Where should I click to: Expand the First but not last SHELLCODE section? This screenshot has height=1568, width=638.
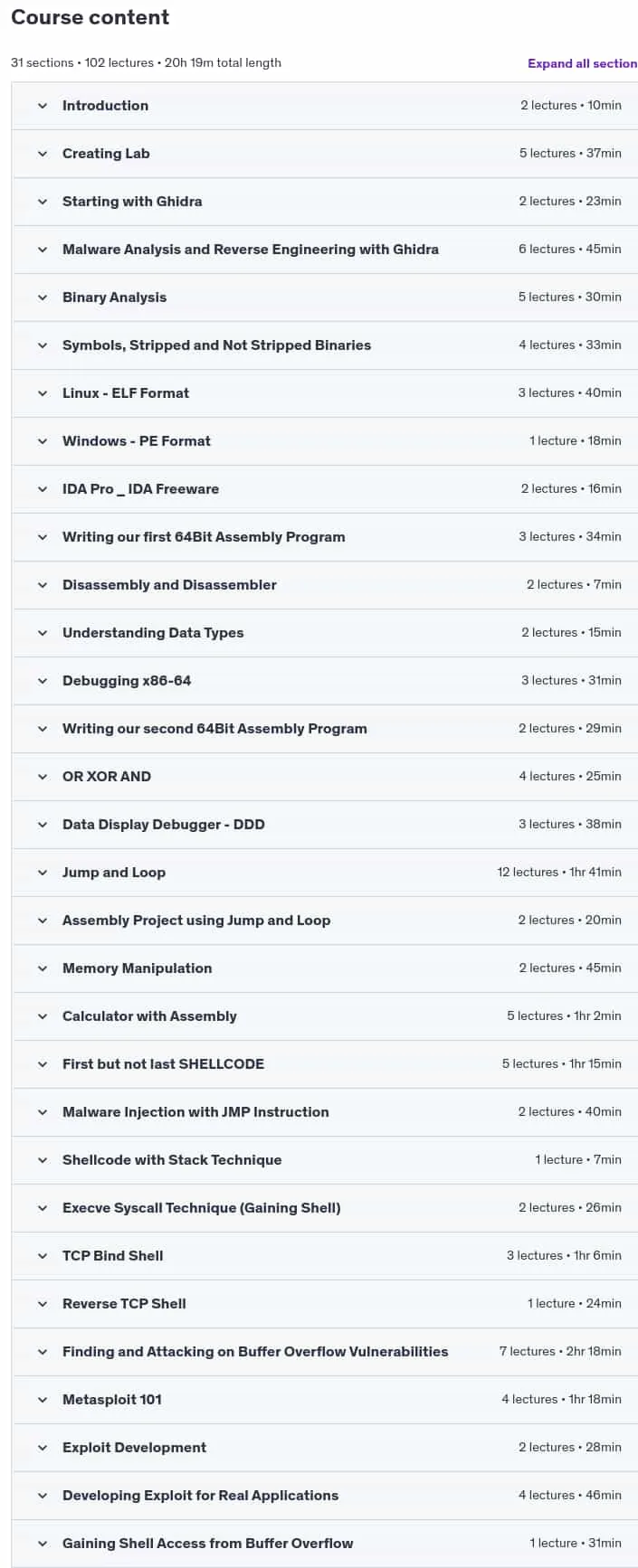tap(324, 1064)
